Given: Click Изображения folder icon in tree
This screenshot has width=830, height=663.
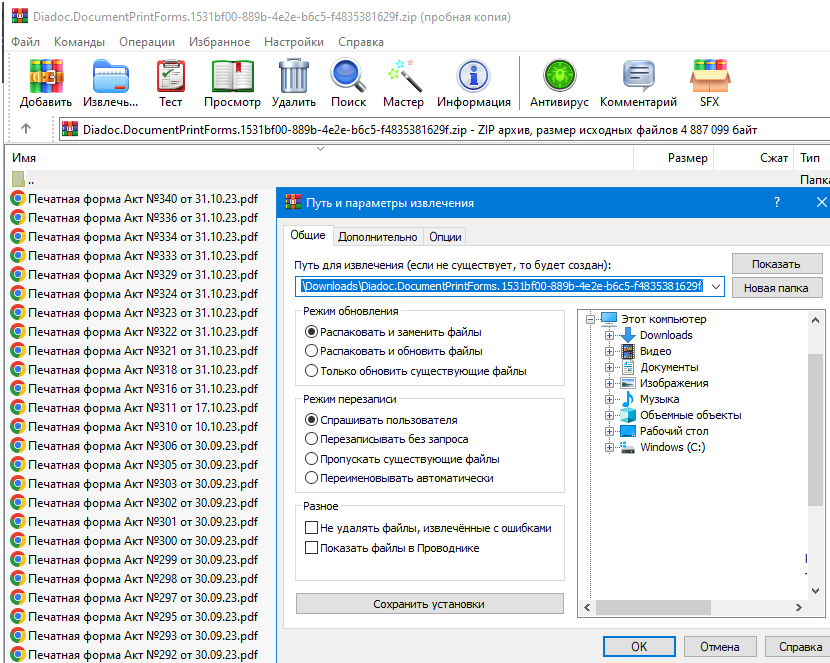Looking at the screenshot, I should pyautogui.click(x=628, y=383).
